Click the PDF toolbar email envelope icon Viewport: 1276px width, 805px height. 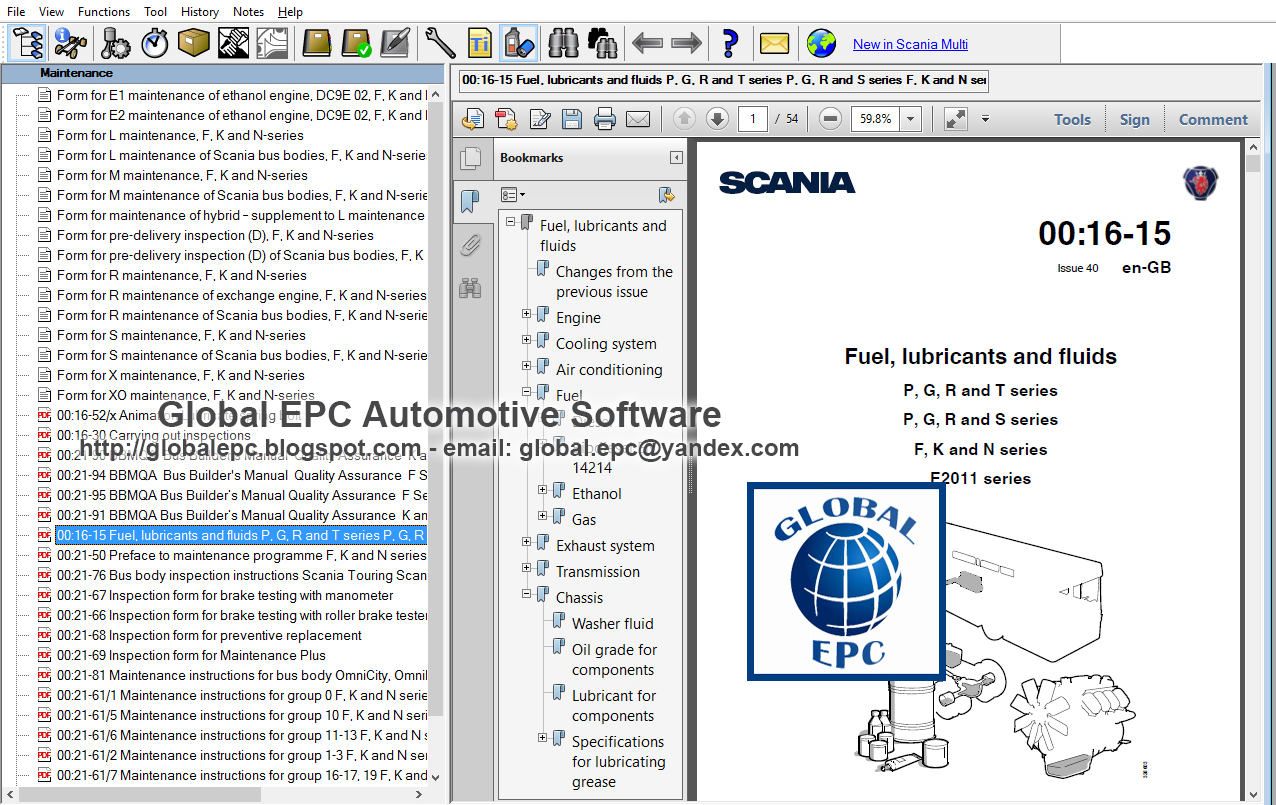pyautogui.click(x=638, y=120)
